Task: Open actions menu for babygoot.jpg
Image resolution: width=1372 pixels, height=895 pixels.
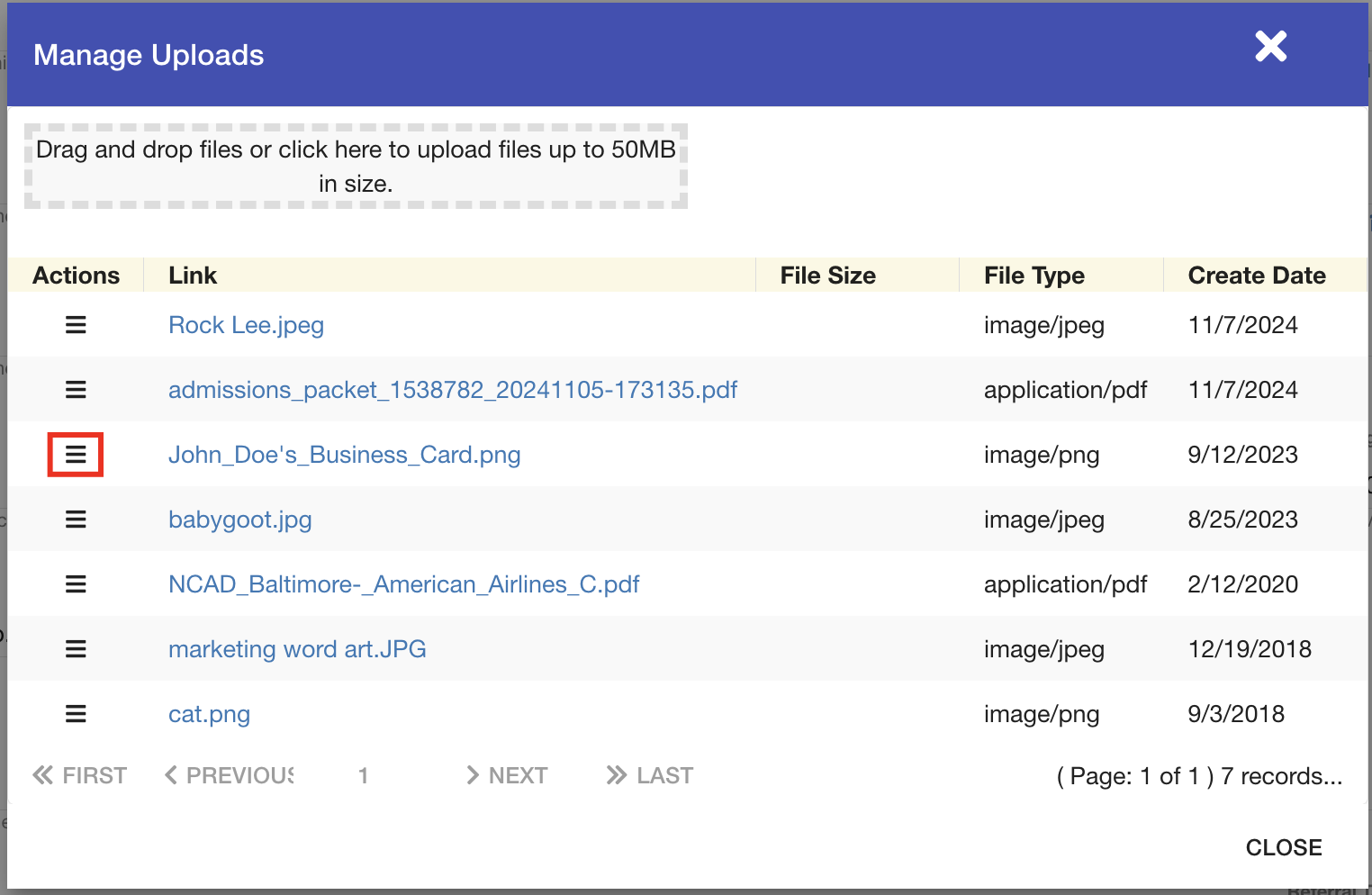Action: point(76,520)
